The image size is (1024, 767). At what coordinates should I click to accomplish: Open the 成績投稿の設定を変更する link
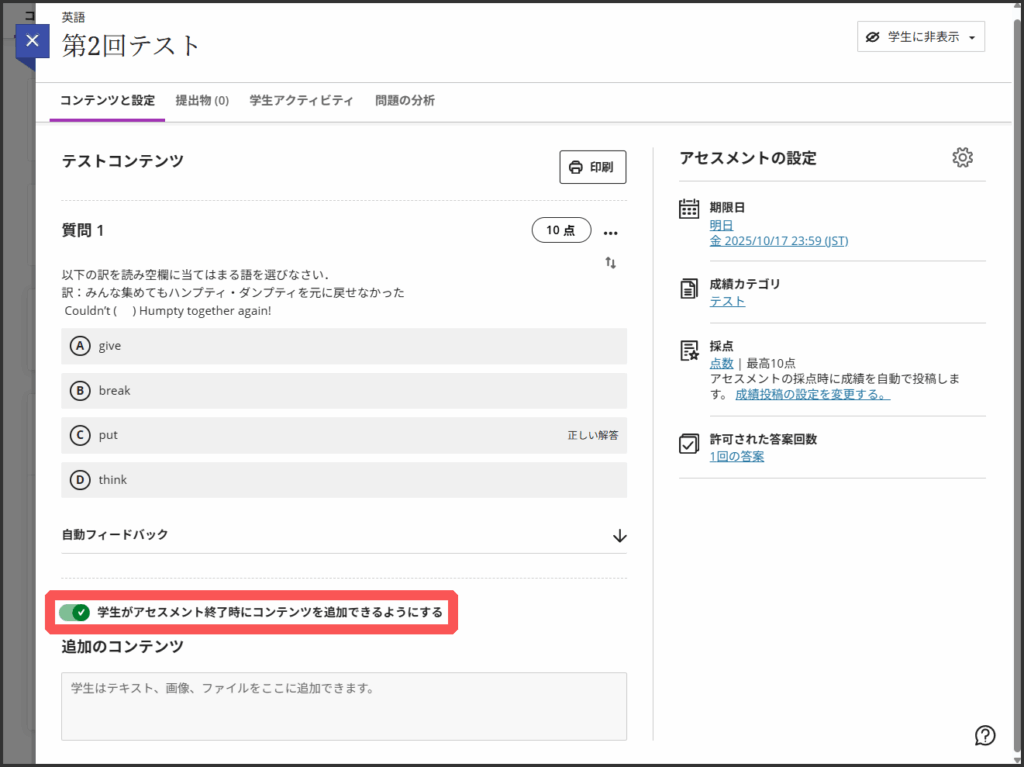pos(812,394)
